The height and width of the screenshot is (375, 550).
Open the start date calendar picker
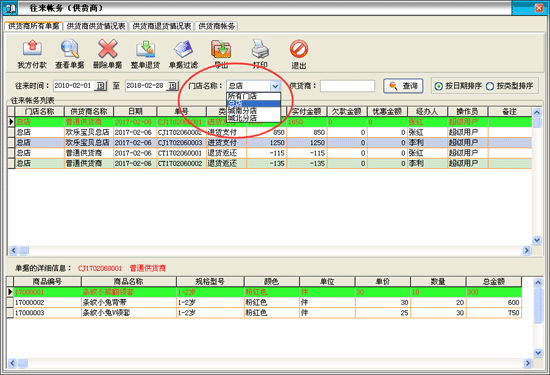[101, 86]
